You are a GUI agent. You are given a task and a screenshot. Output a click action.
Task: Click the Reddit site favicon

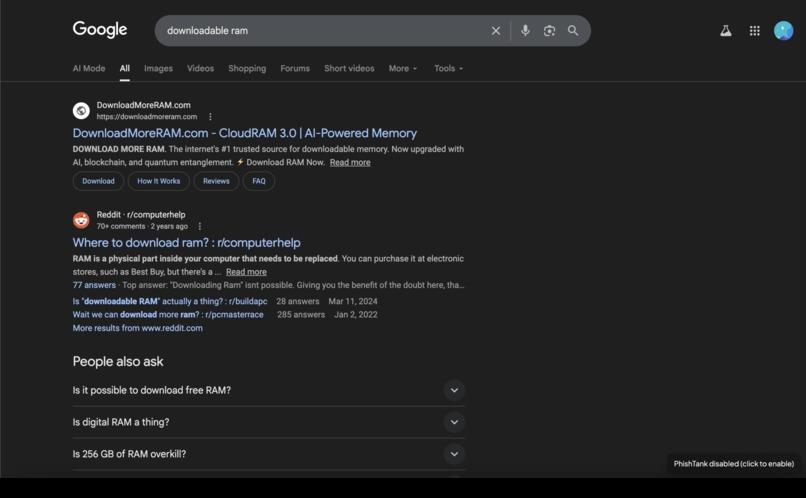coord(81,220)
